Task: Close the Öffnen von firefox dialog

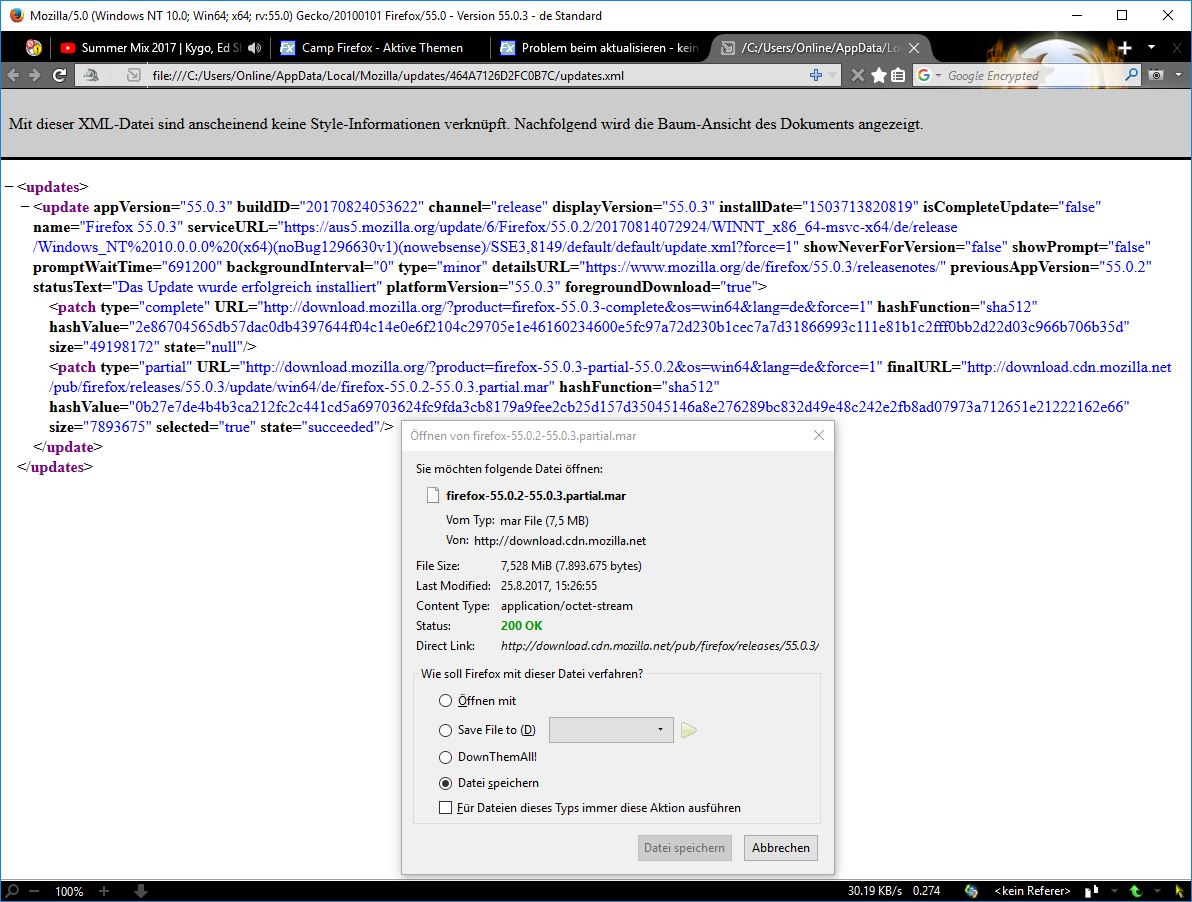Action: (x=819, y=435)
